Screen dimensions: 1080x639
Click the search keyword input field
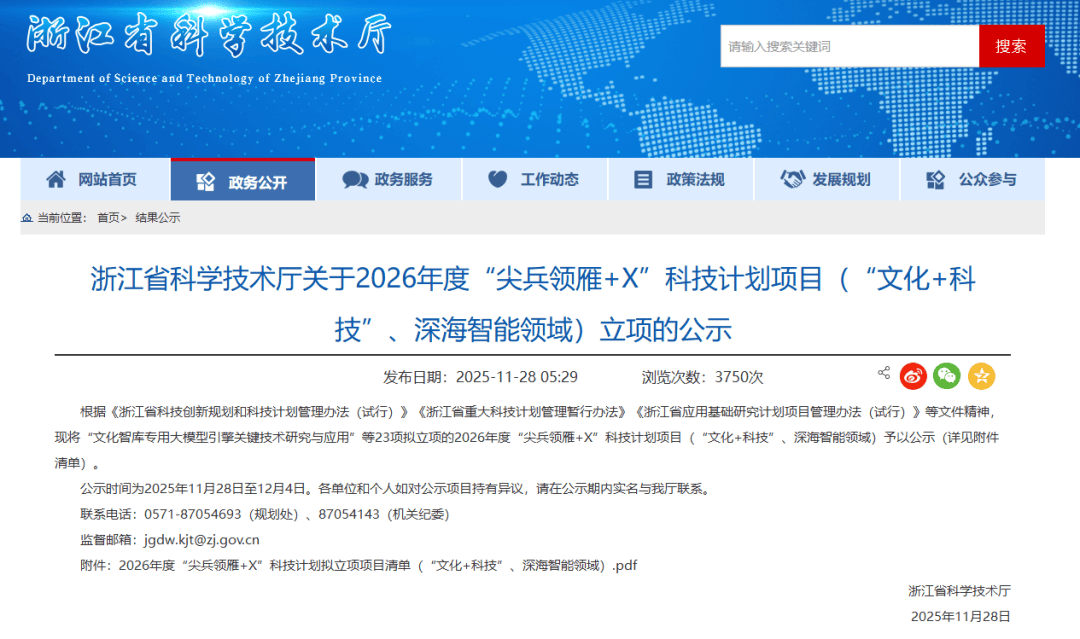(849, 46)
